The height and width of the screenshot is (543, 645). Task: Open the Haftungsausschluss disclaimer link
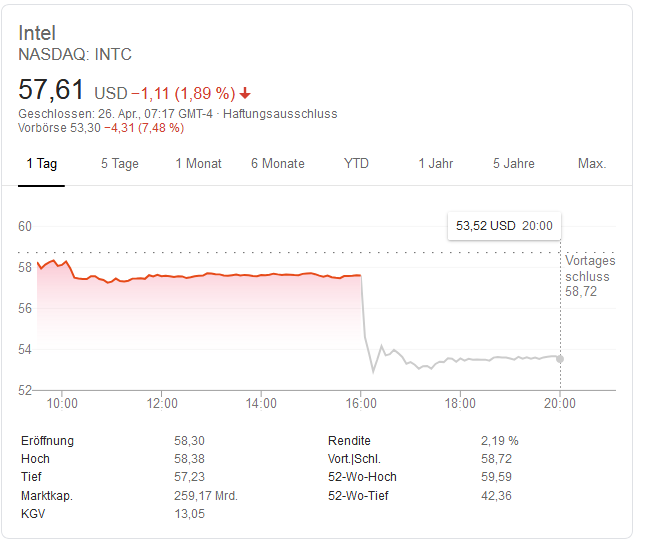pyautogui.click(x=280, y=114)
